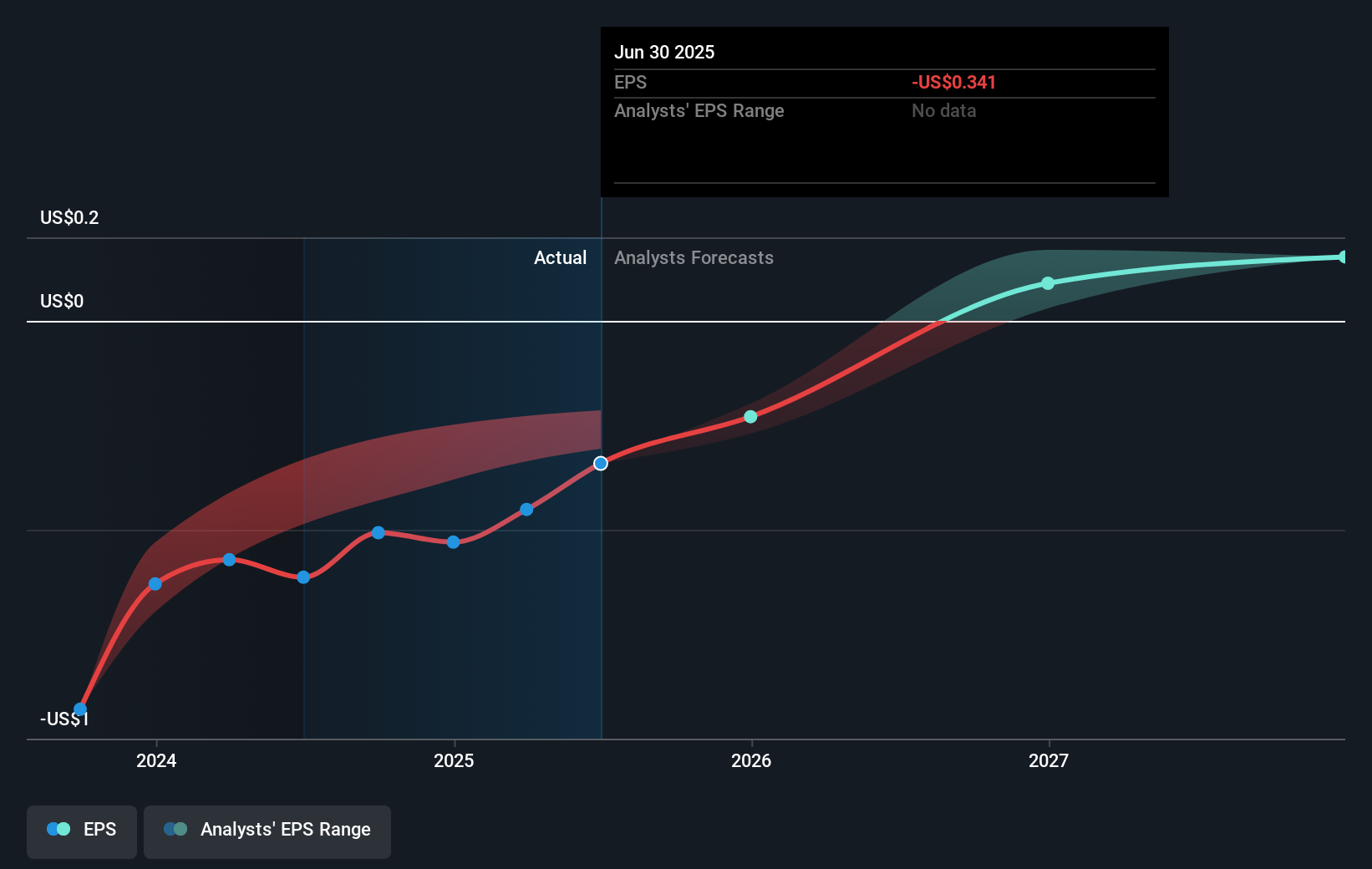Click the tooltip 'Analysts' EPS Range' label

pyautogui.click(x=699, y=111)
